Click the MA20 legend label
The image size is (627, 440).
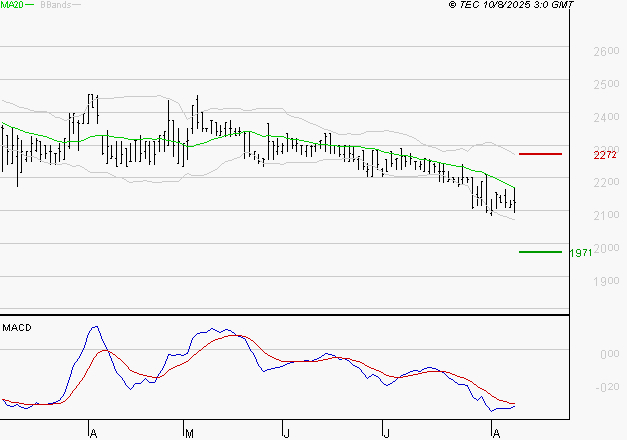(12, 5)
